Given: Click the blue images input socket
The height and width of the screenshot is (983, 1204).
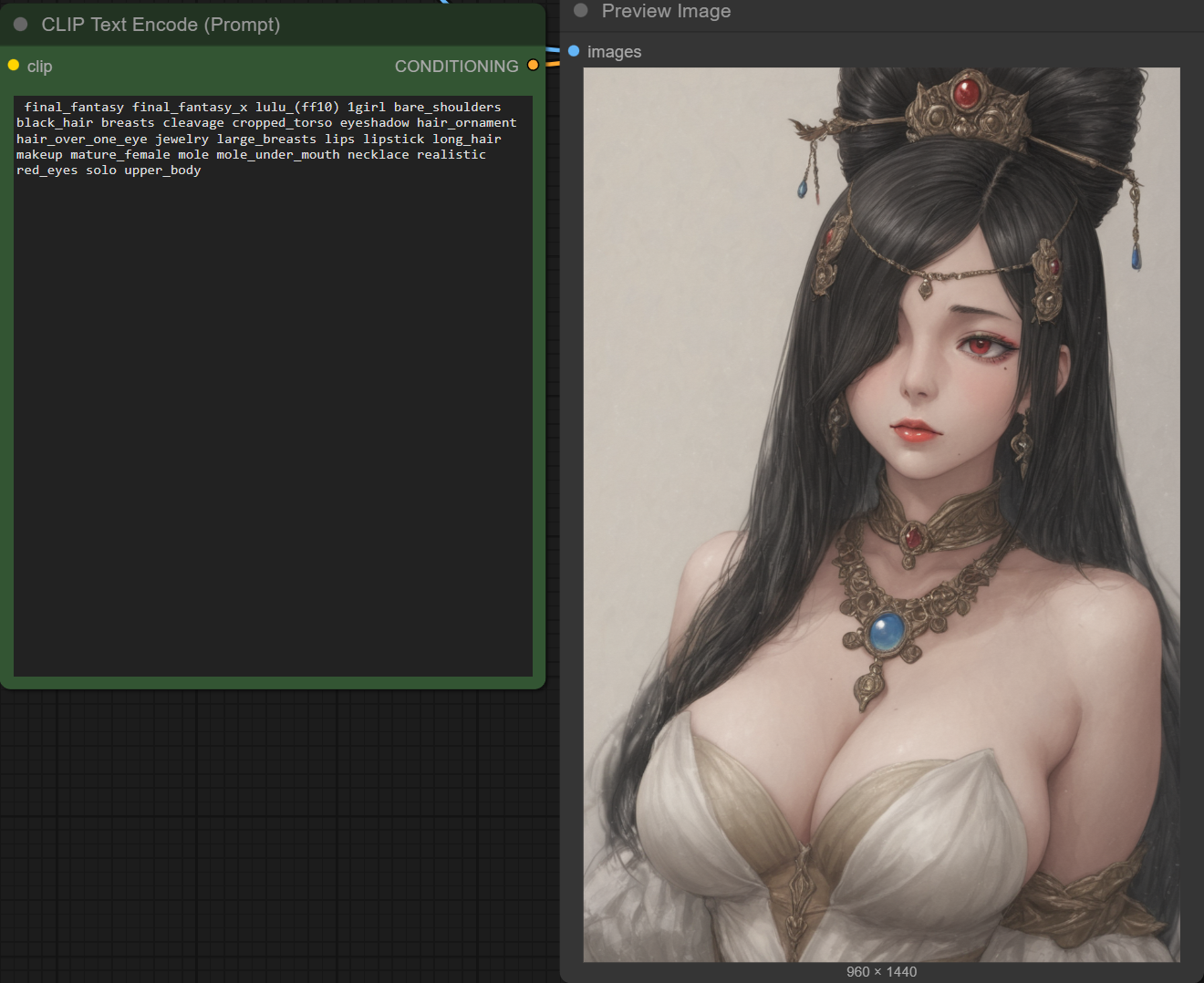Looking at the screenshot, I should point(574,51).
